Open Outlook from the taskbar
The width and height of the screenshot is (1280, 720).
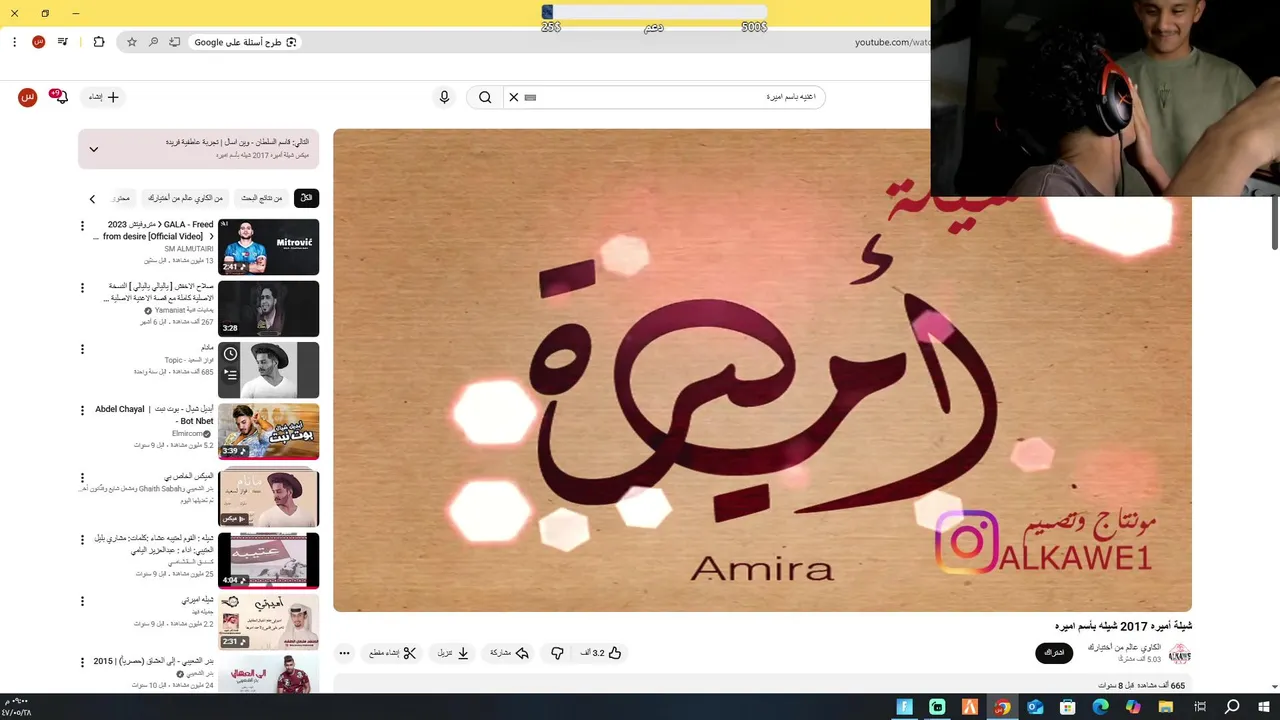click(1035, 707)
